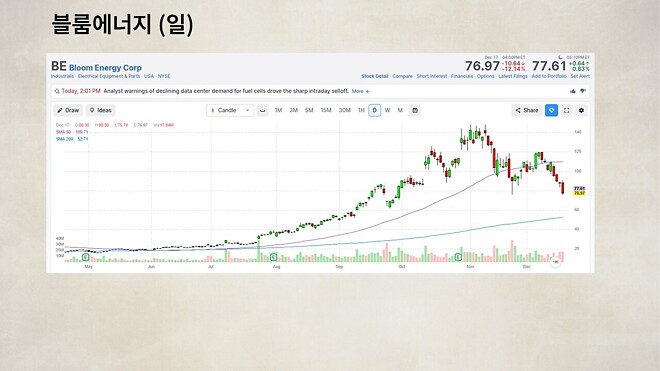Screen dimensions: 660x371
Task: Click the 'Today, 2:01 PM' news timestamp
Action: pyautogui.click(x=81, y=91)
